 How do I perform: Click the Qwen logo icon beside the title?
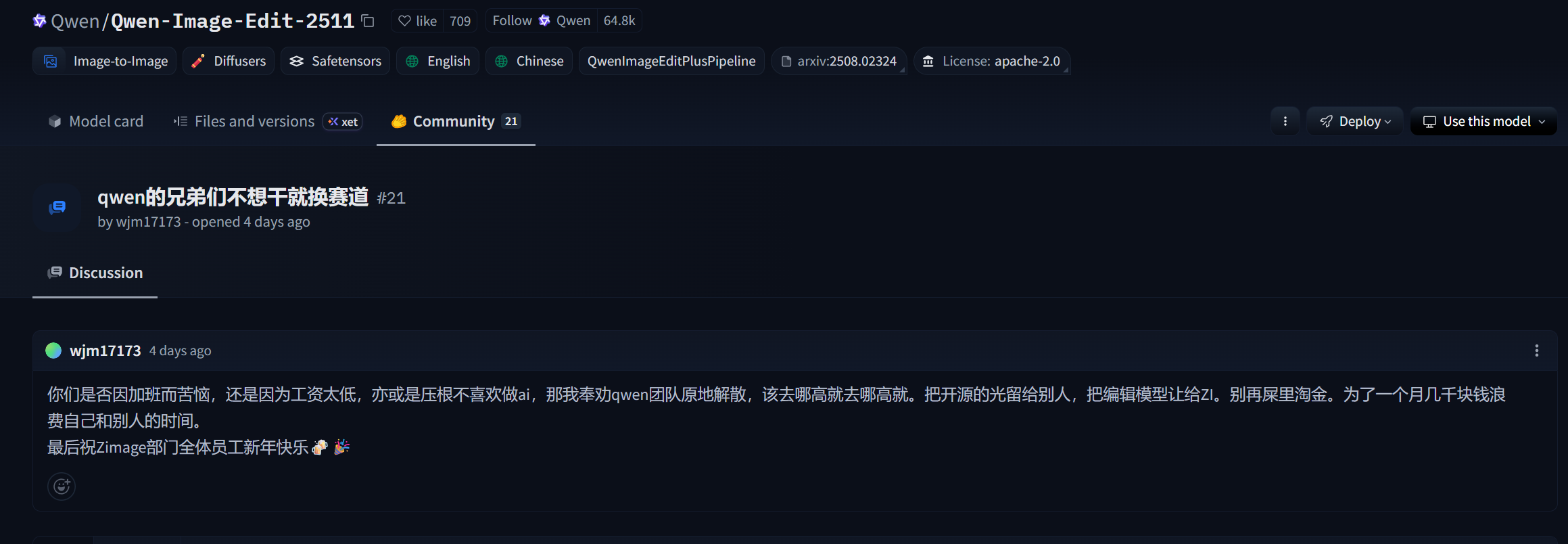tap(40, 21)
